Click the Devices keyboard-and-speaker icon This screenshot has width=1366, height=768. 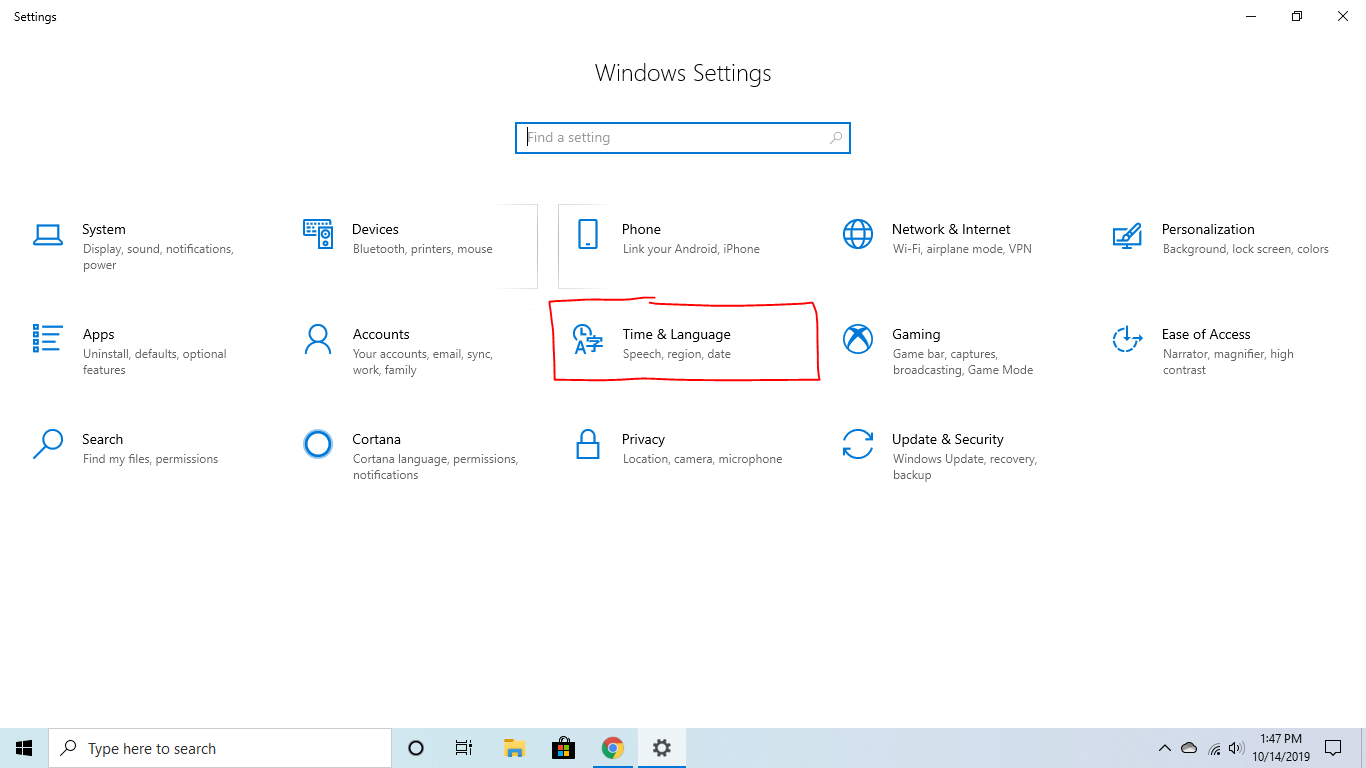318,234
